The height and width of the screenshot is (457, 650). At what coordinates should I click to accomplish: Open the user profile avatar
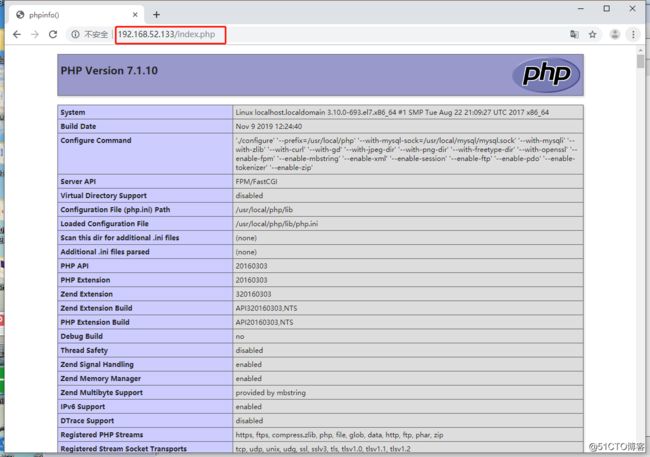click(x=615, y=34)
